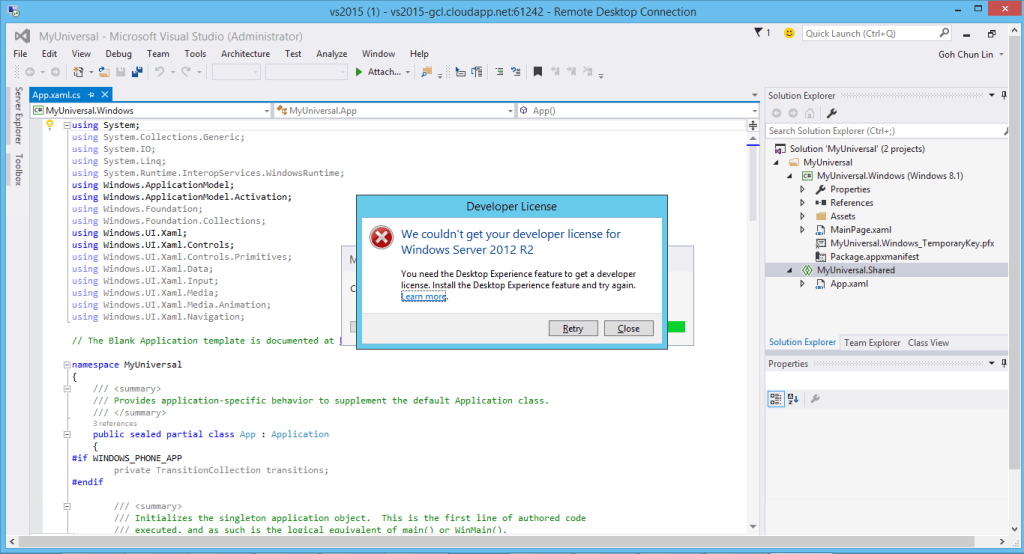1024x554 pixels.
Task: Open the Attach button dropdown arrow
Action: (x=408, y=72)
